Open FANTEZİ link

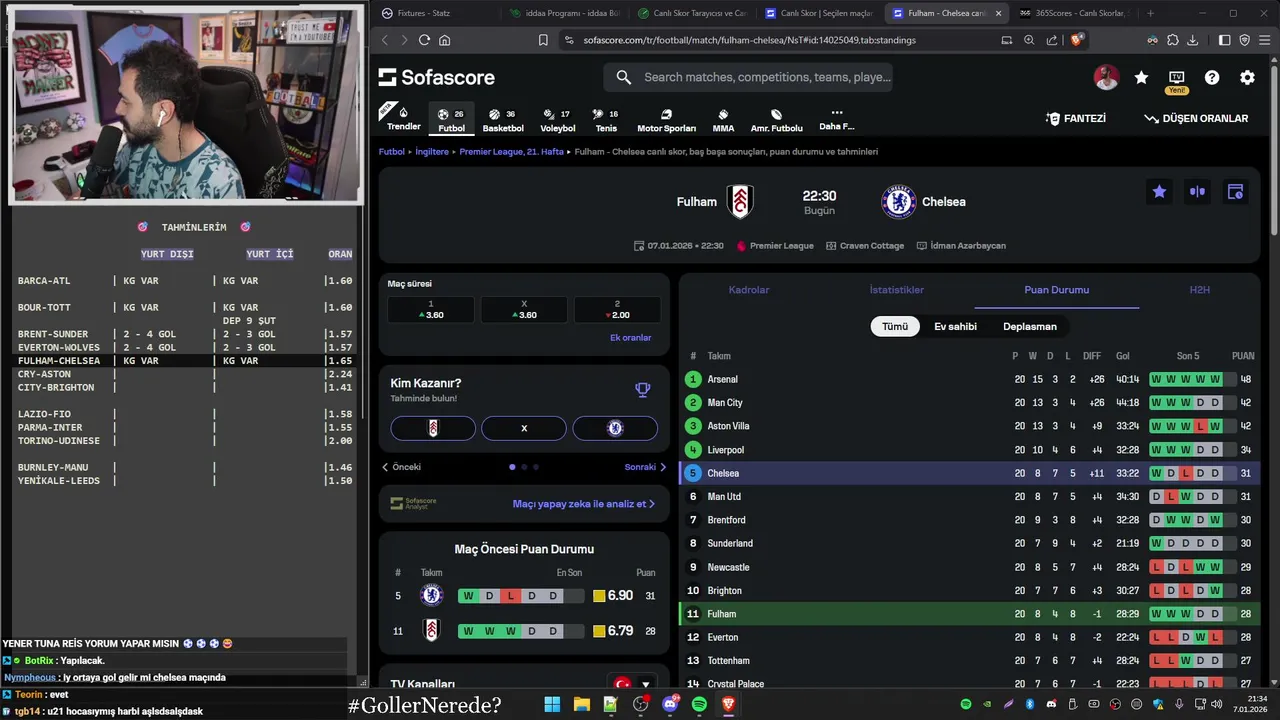(1076, 118)
